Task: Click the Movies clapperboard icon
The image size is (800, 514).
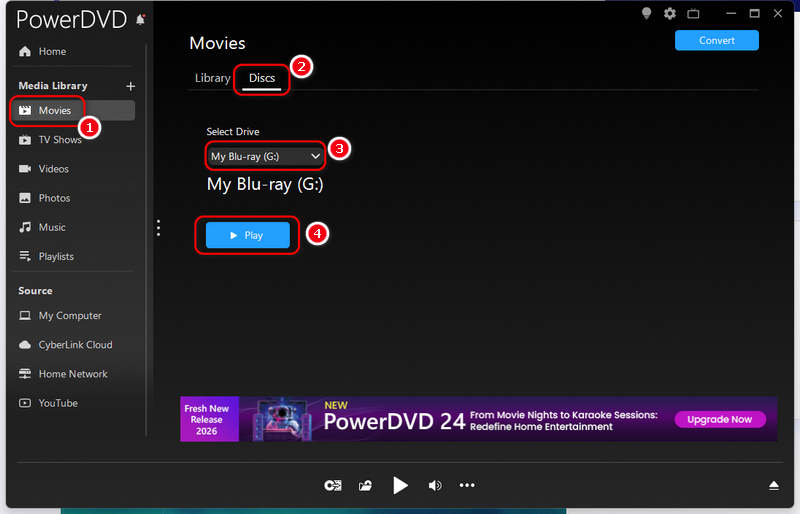Action: click(24, 110)
